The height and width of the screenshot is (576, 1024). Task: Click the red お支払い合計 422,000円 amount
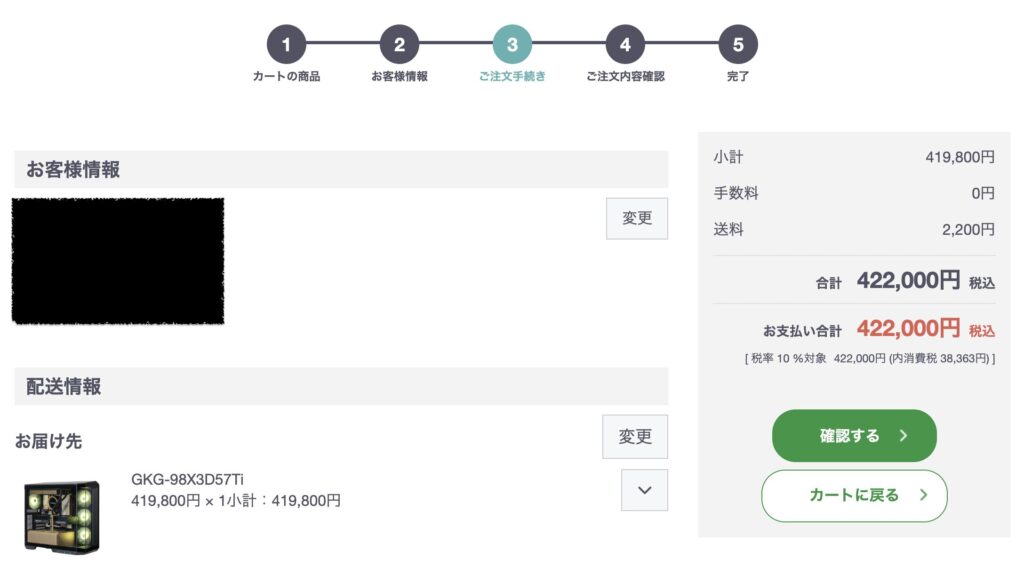pyautogui.click(x=908, y=329)
